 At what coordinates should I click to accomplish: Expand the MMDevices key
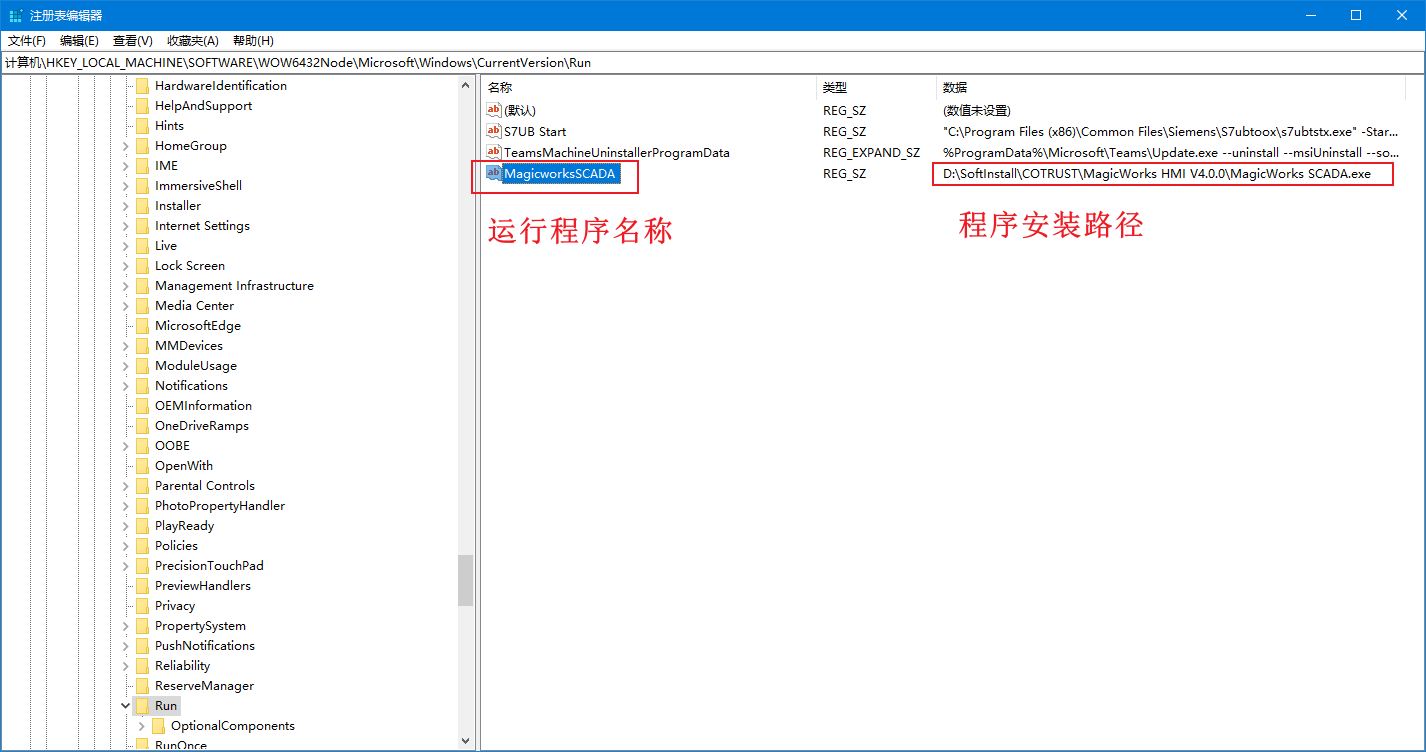tap(126, 346)
